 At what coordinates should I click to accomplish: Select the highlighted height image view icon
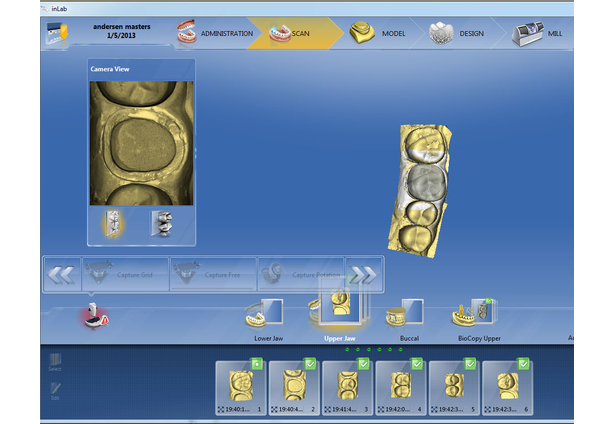click(113, 224)
